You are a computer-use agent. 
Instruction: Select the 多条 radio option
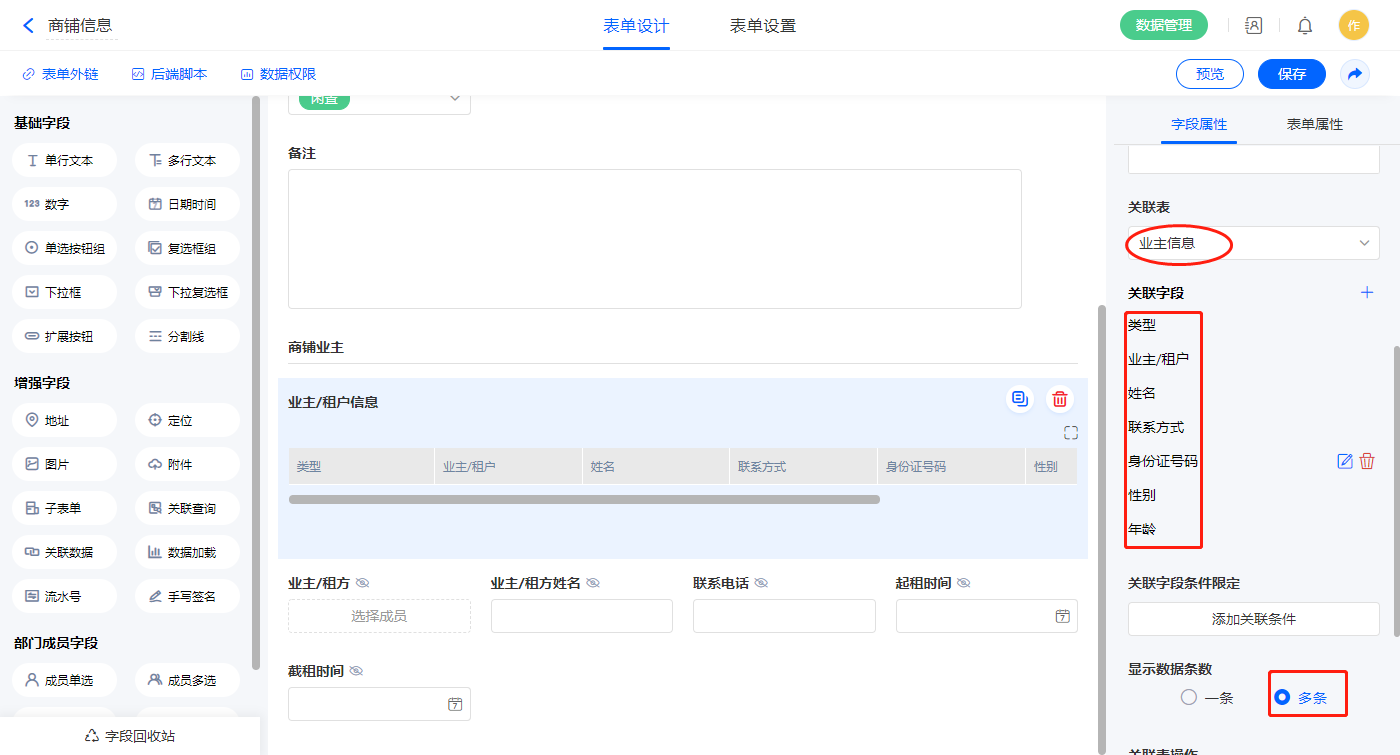pos(1282,698)
